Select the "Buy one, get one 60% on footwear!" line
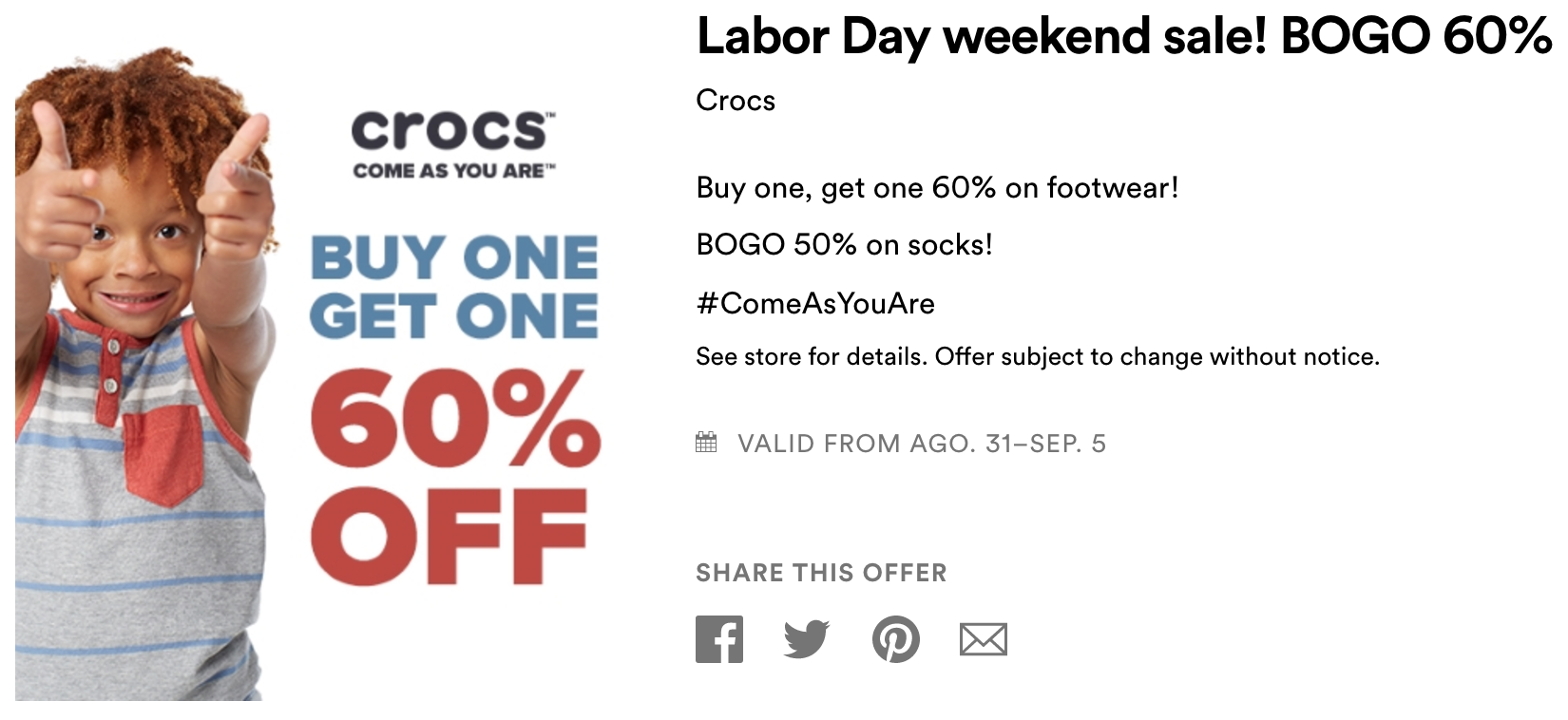The image size is (1568, 720). click(x=937, y=188)
